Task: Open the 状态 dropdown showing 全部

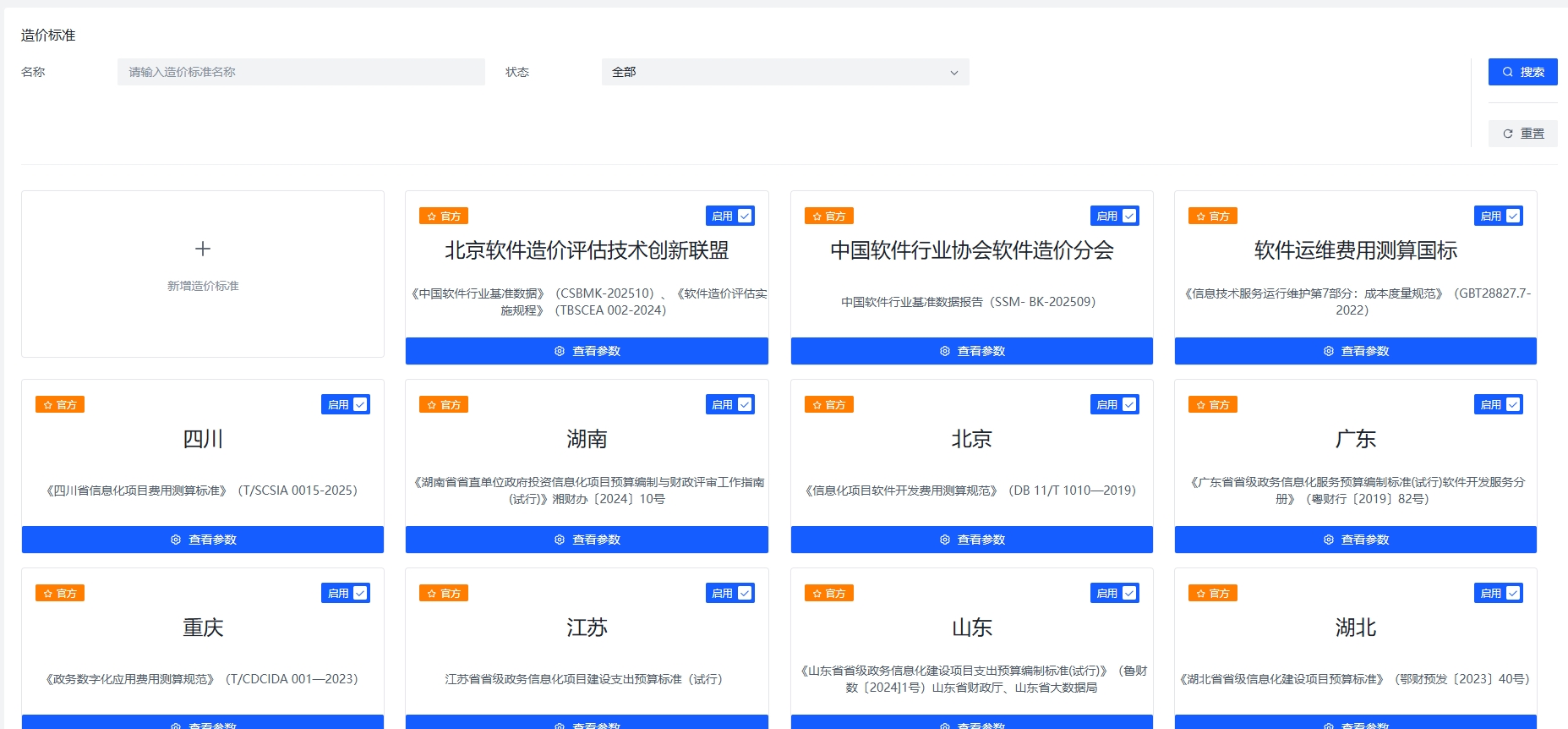Action: click(x=785, y=72)
